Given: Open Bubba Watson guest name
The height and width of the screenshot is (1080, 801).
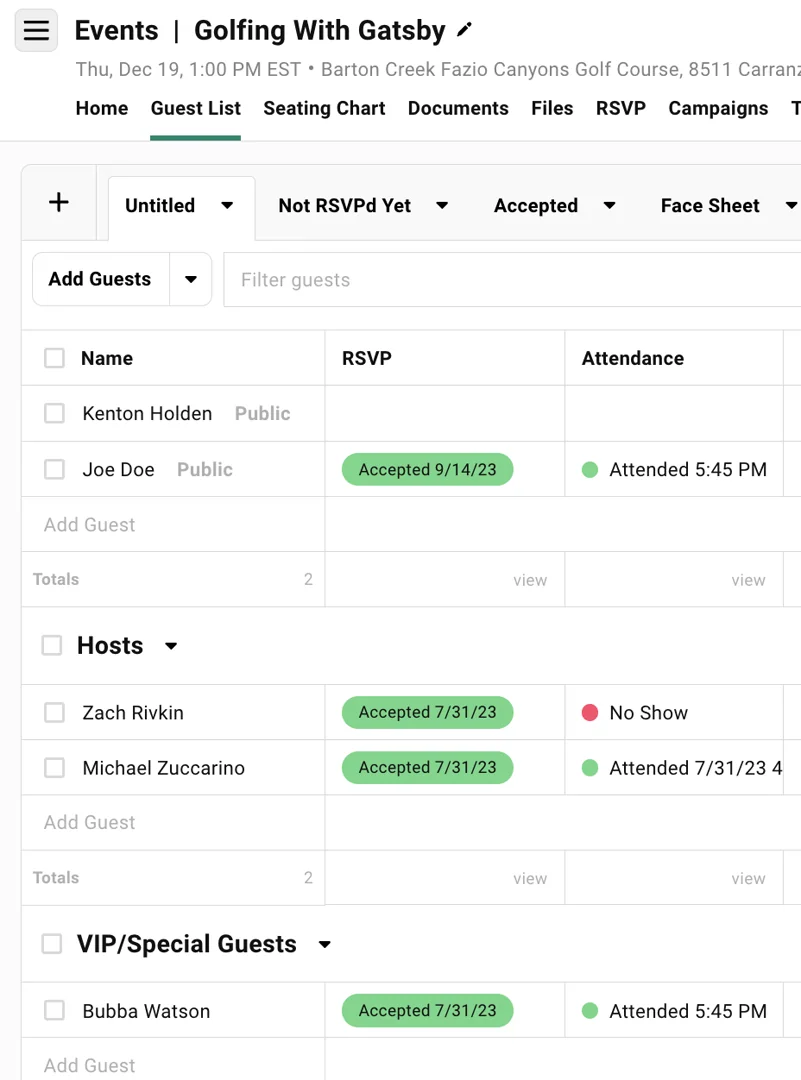Looking at the screenshot, I should tap(146, 1011).
